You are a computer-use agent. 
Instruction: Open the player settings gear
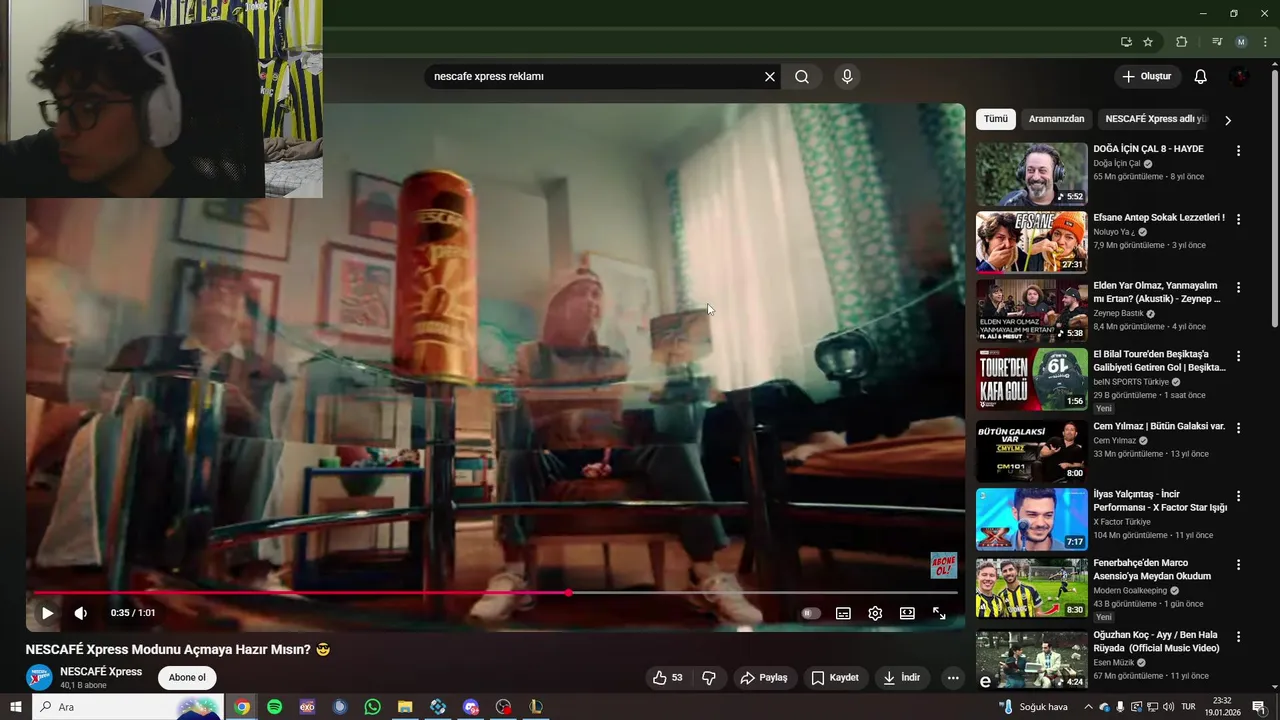(x=875, y=613)
